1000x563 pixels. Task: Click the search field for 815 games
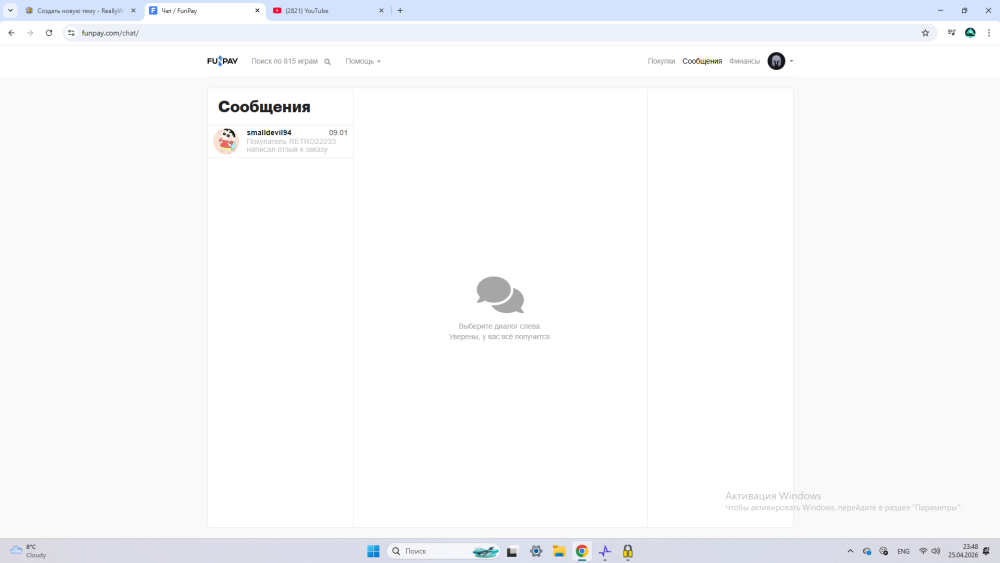[x=284, y=61]
